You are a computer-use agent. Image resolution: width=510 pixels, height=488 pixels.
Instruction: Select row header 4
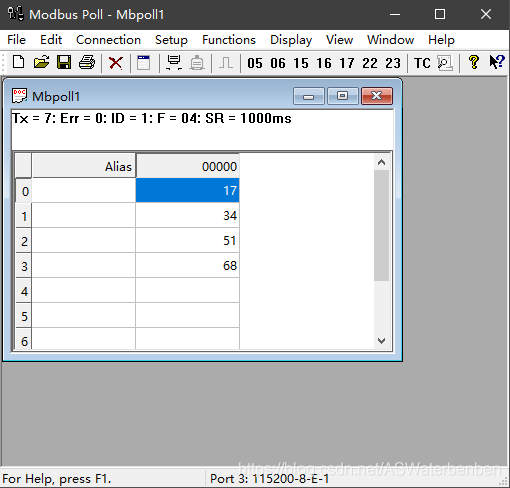point(24,291)
